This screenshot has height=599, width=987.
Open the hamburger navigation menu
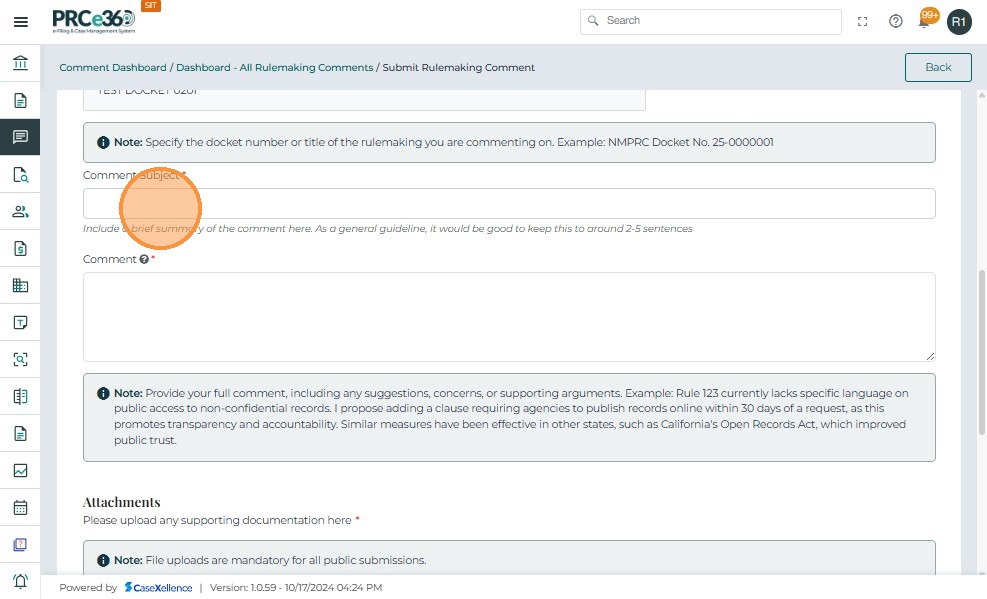20,21
